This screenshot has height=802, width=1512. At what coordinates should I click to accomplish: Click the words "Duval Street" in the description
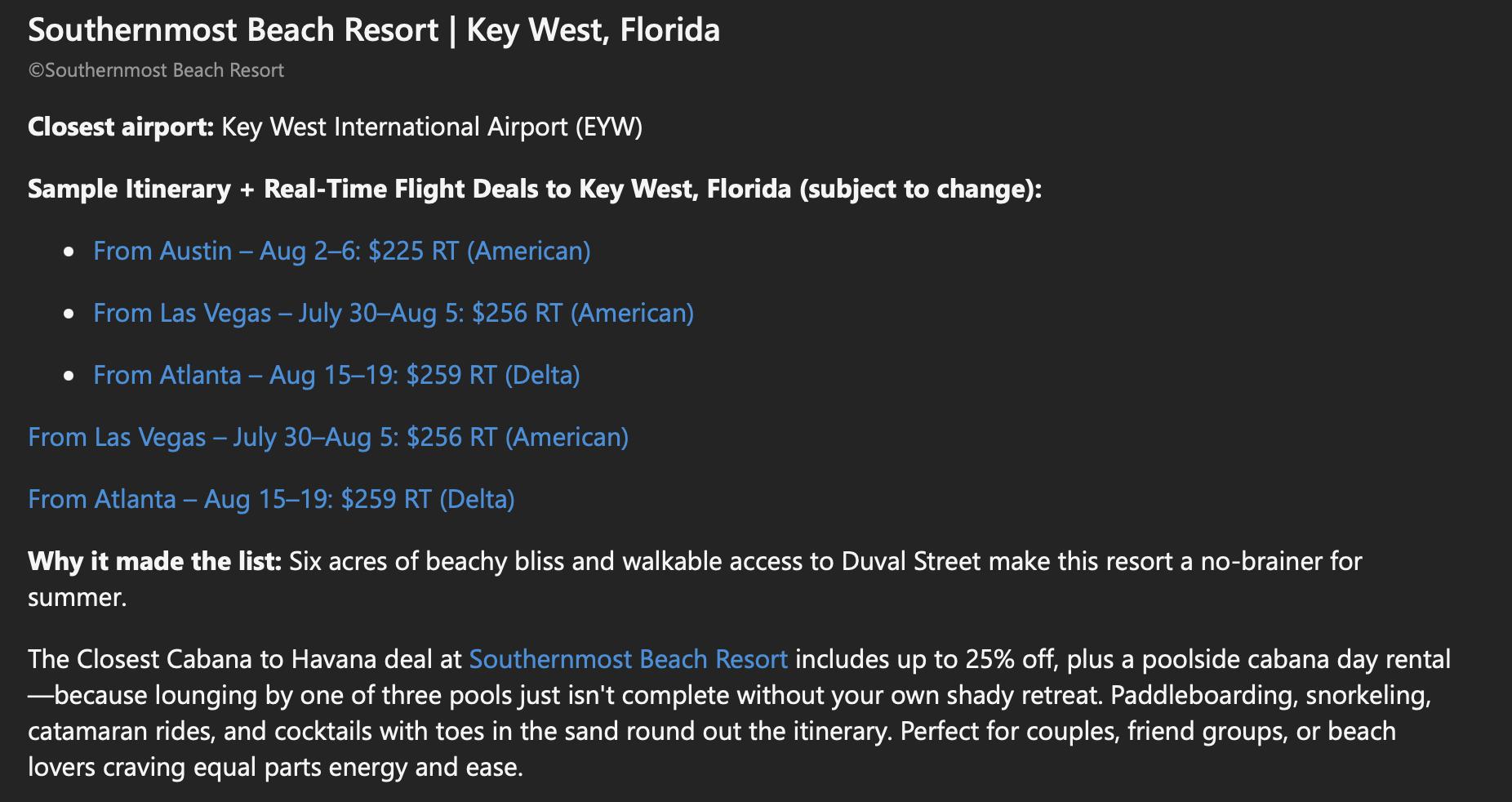(x=910, y=562)
